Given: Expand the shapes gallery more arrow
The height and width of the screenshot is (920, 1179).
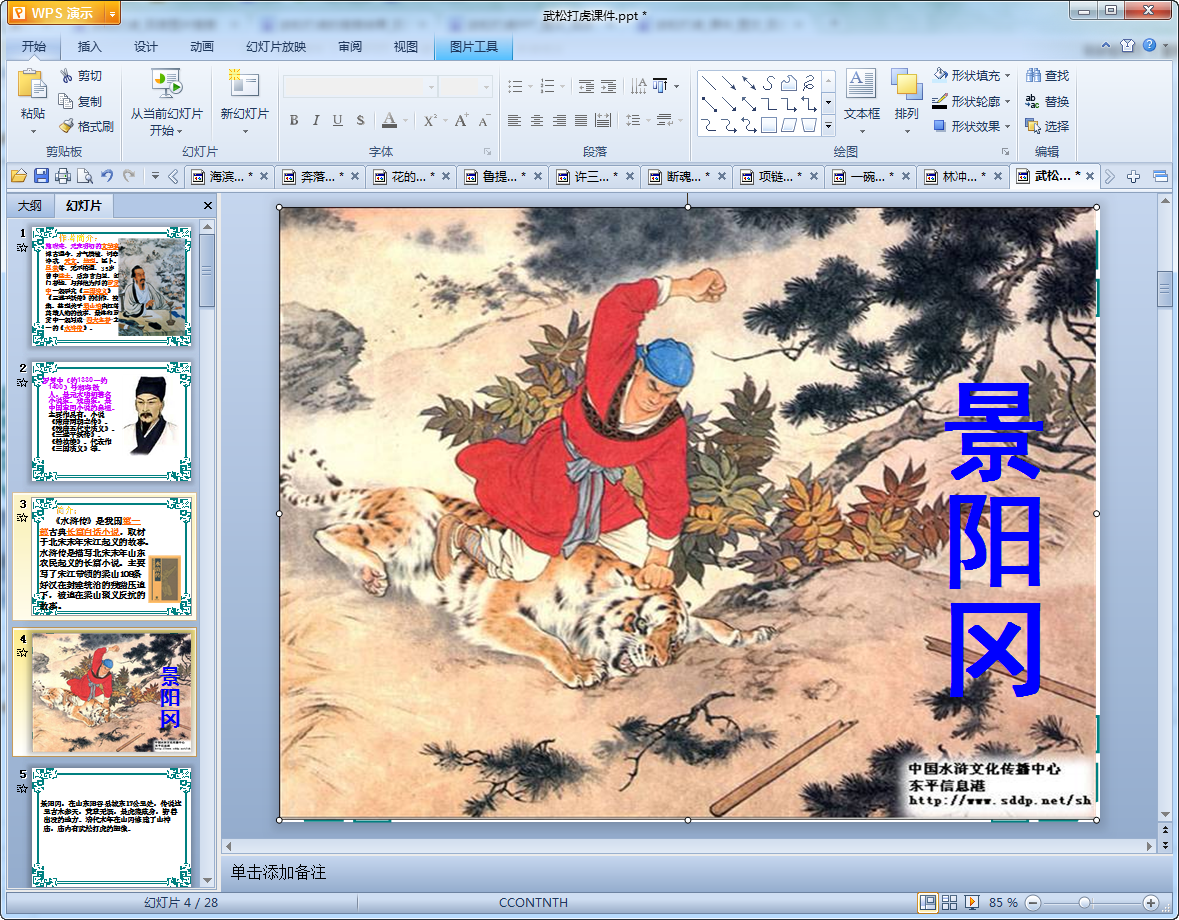Looking at the screenshot, I should [x=829, y=126].
